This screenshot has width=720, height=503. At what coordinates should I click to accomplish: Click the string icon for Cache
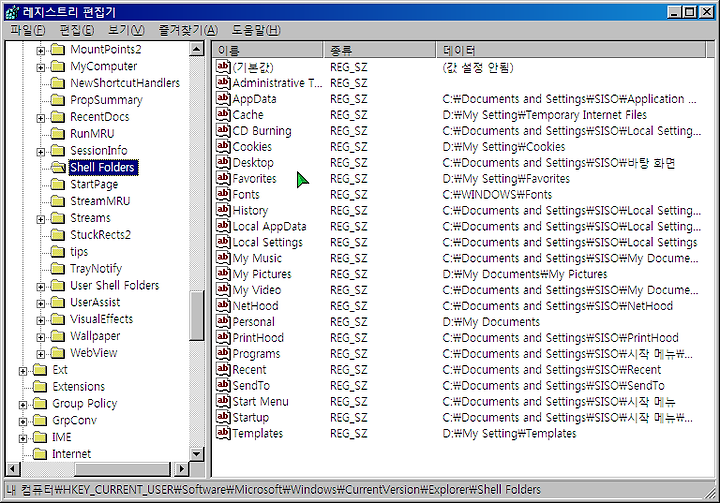pos(223,114)
